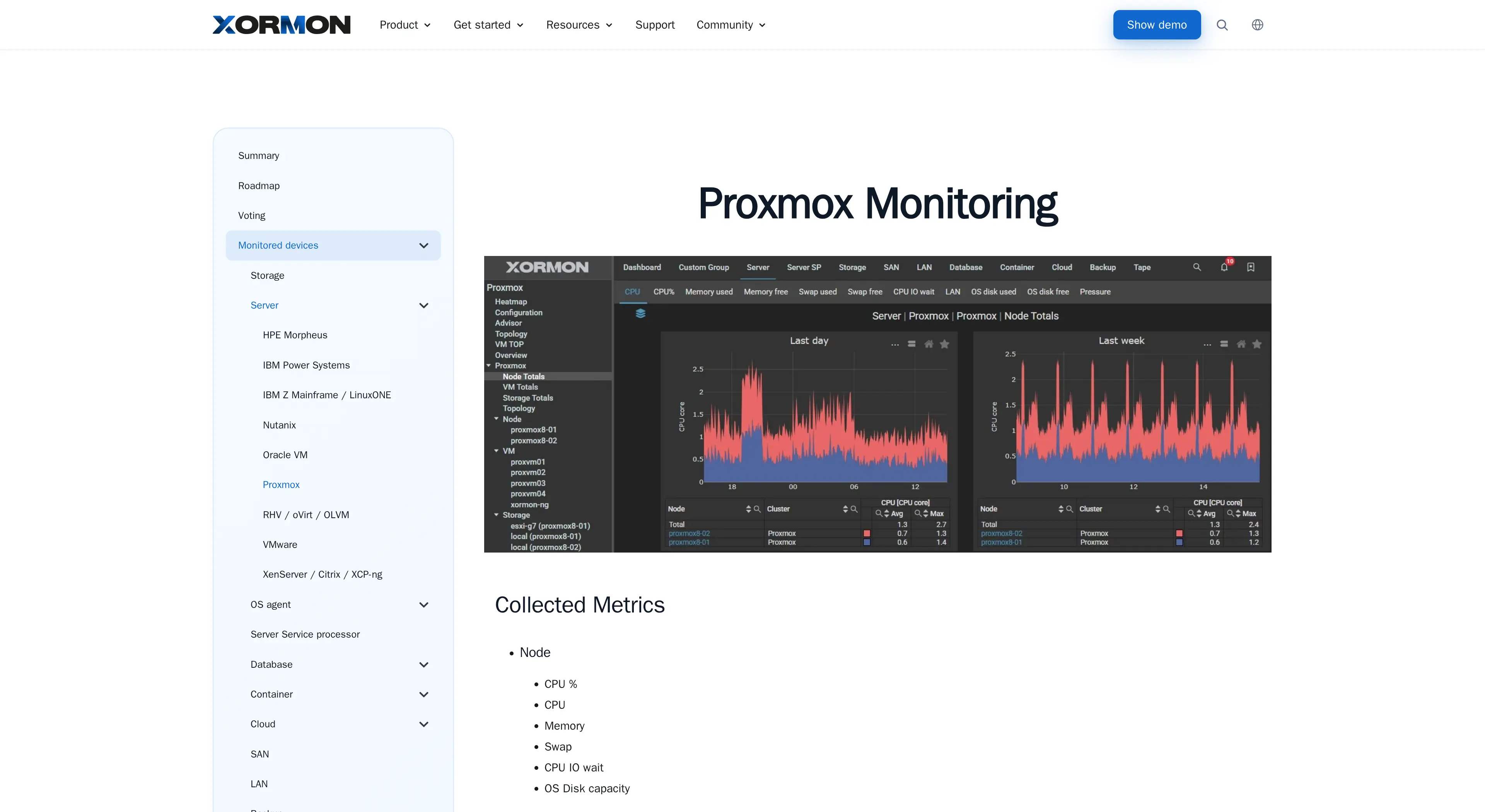The image size is (1485, 812).
Task: Click the Node bullet item
Action: pos(535,652)
